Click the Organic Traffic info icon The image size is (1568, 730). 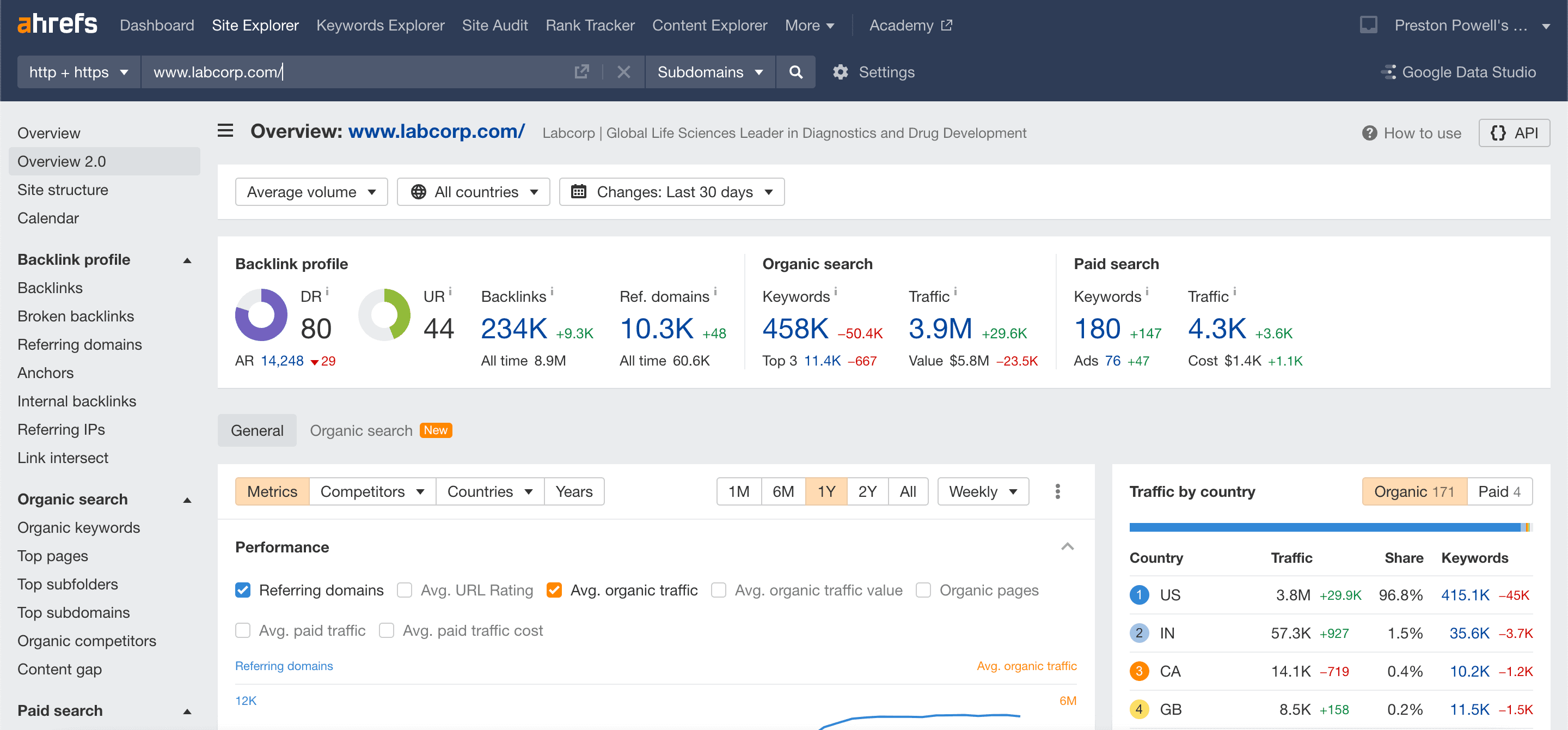955,291
